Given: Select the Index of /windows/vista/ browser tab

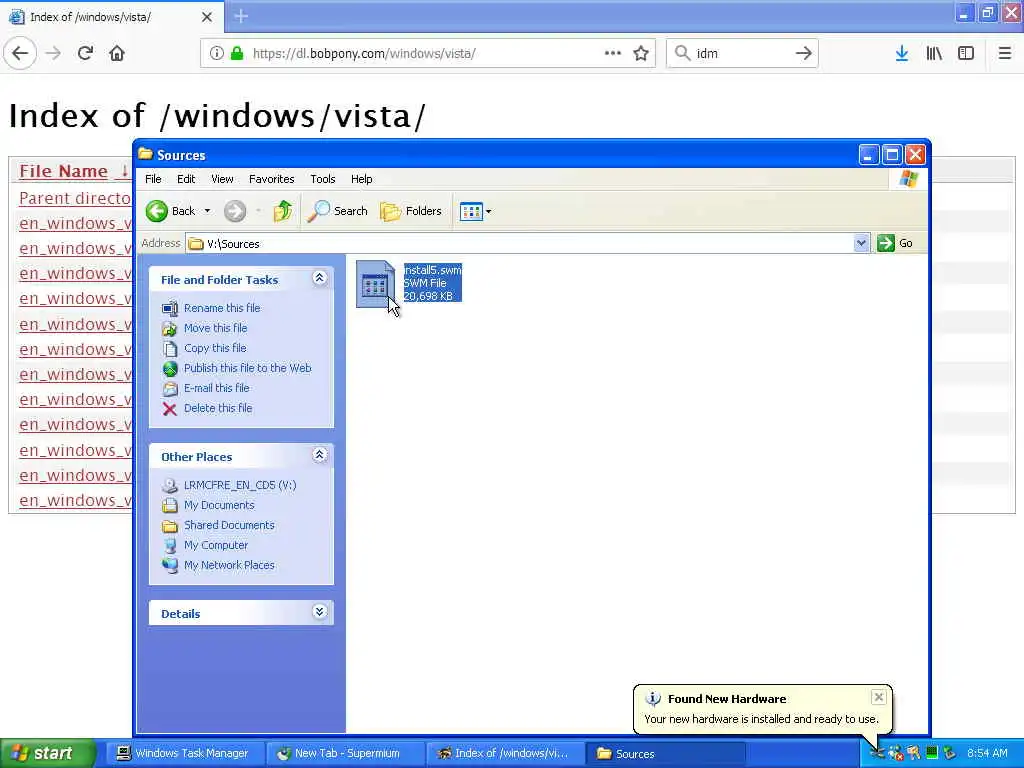Looking at the screenshot, I should point(111,17).
